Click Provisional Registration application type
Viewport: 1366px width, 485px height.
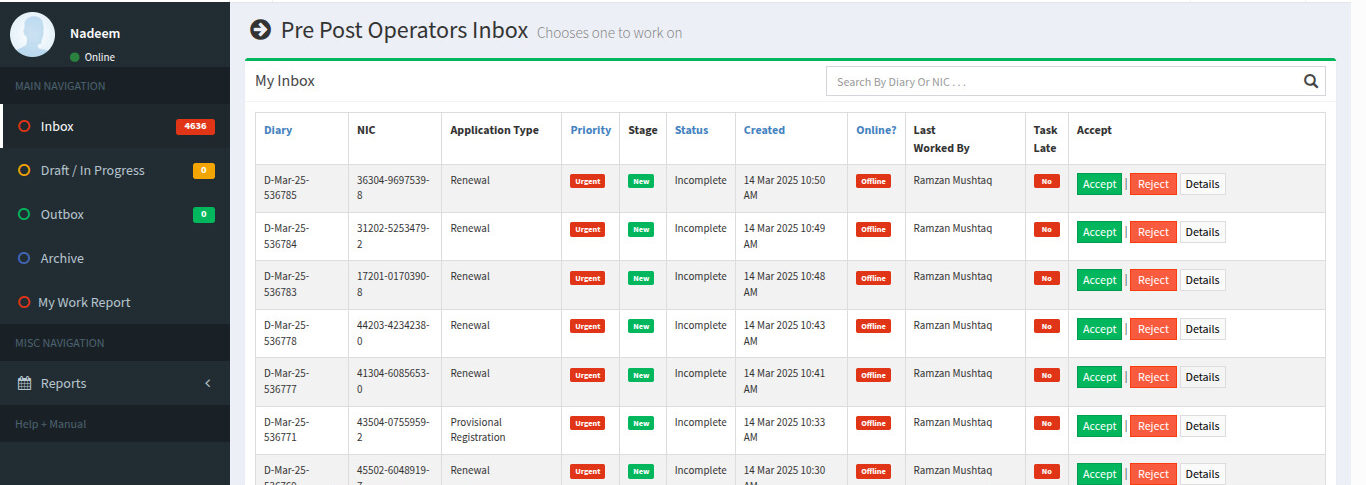tap(478, 430)
